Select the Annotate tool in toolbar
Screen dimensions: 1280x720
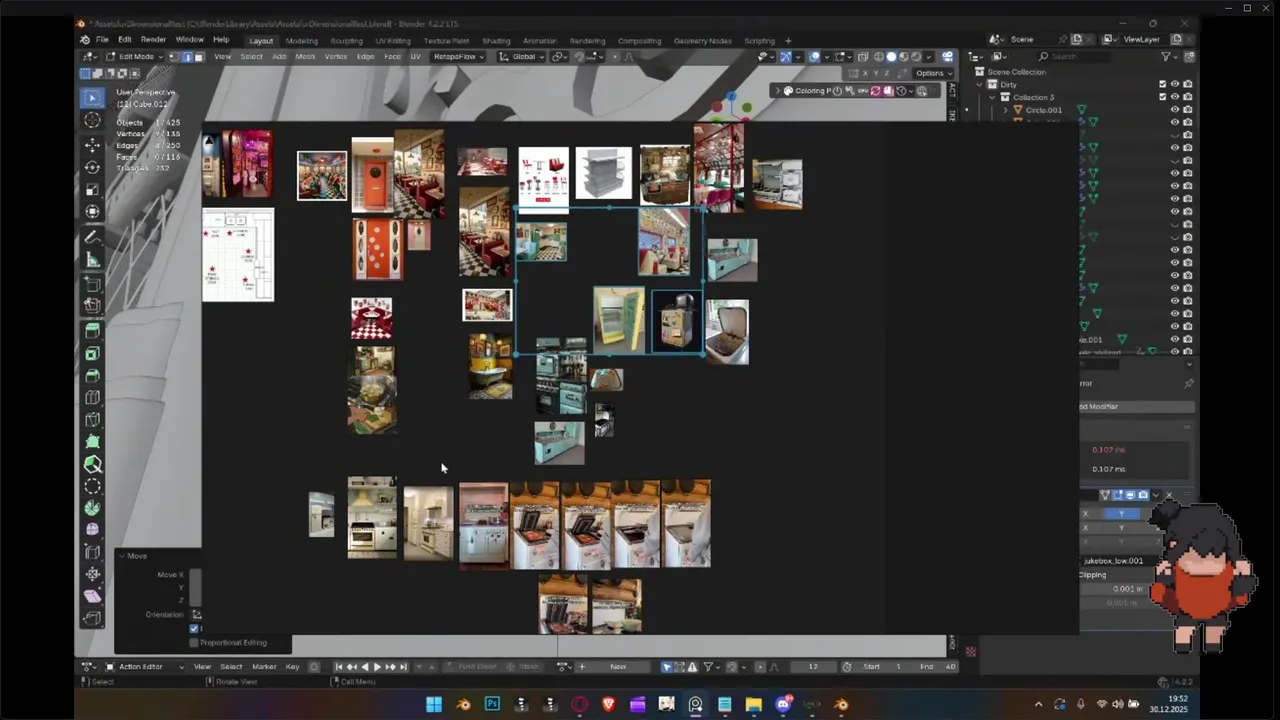92,237
